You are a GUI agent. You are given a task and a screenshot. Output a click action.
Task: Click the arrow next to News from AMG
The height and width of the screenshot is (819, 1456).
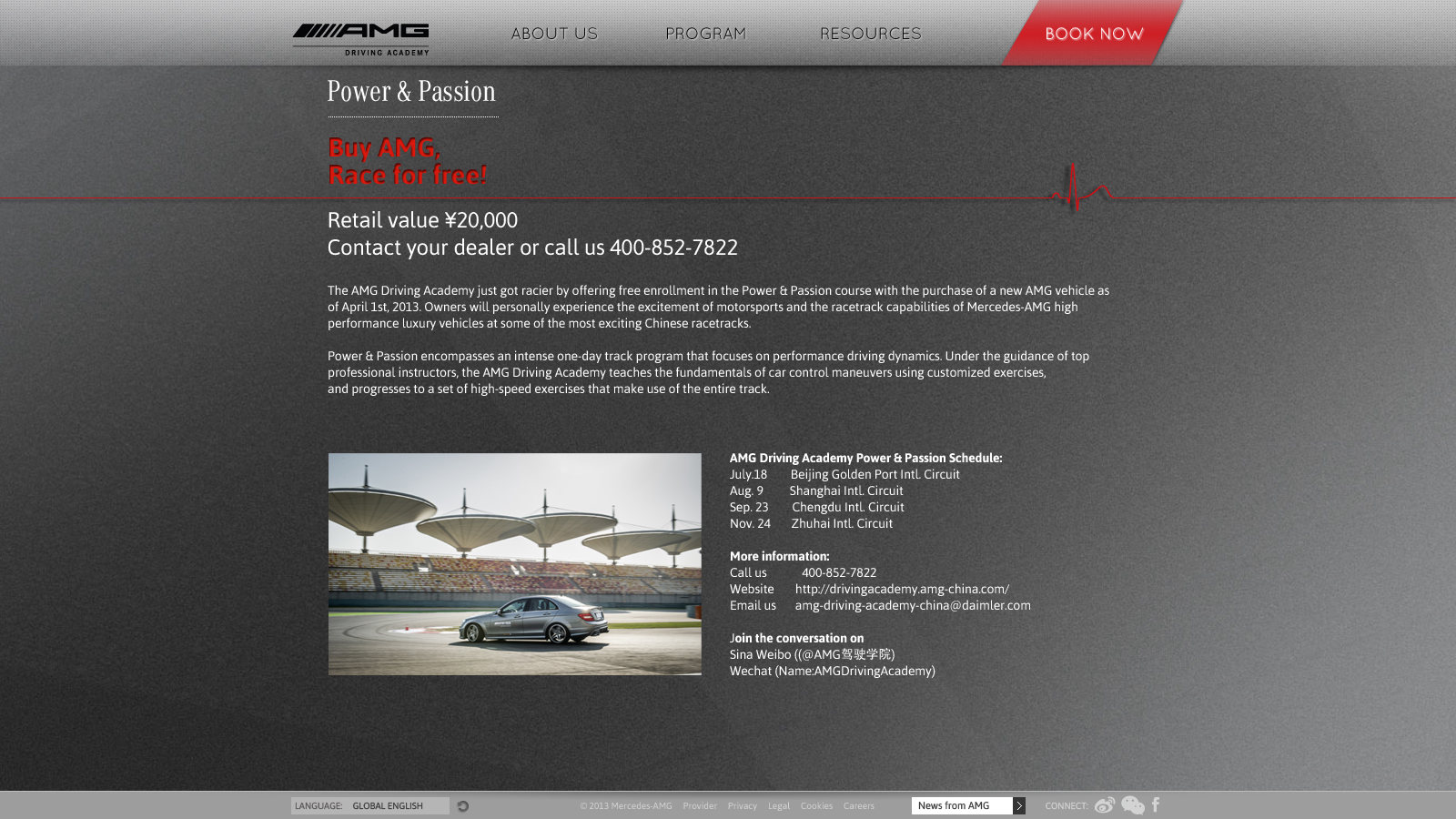coord(1019,805)
